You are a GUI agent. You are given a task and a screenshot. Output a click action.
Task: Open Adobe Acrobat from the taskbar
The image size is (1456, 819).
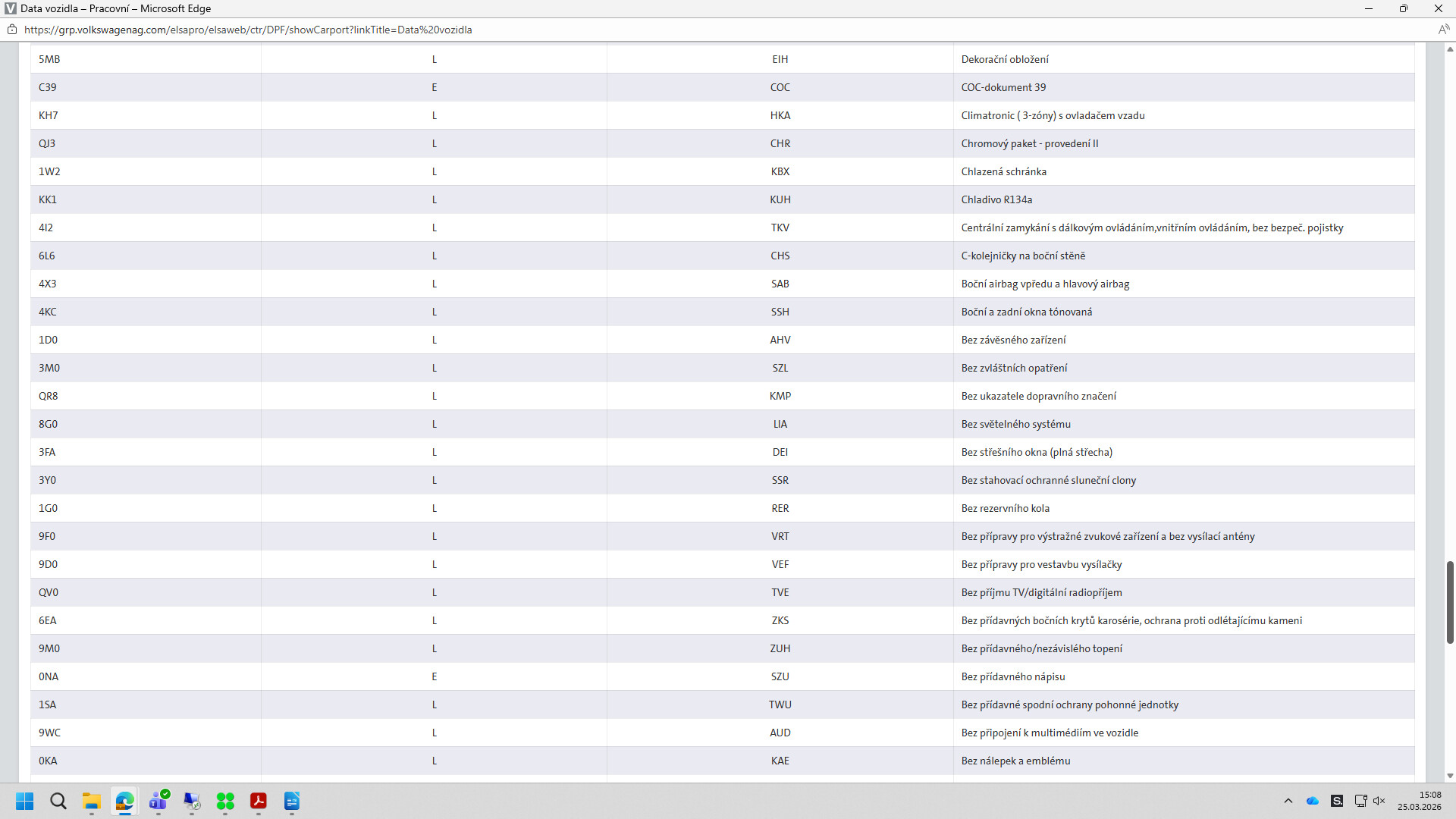point(259,801)
